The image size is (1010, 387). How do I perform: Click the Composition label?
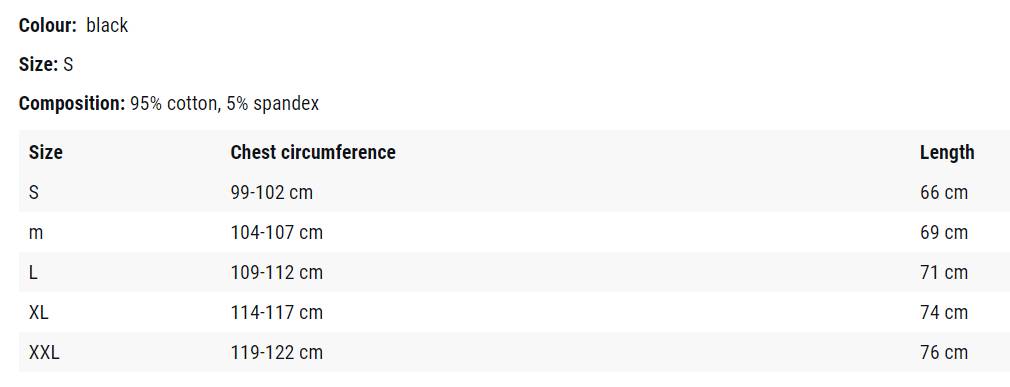point(72,104)
